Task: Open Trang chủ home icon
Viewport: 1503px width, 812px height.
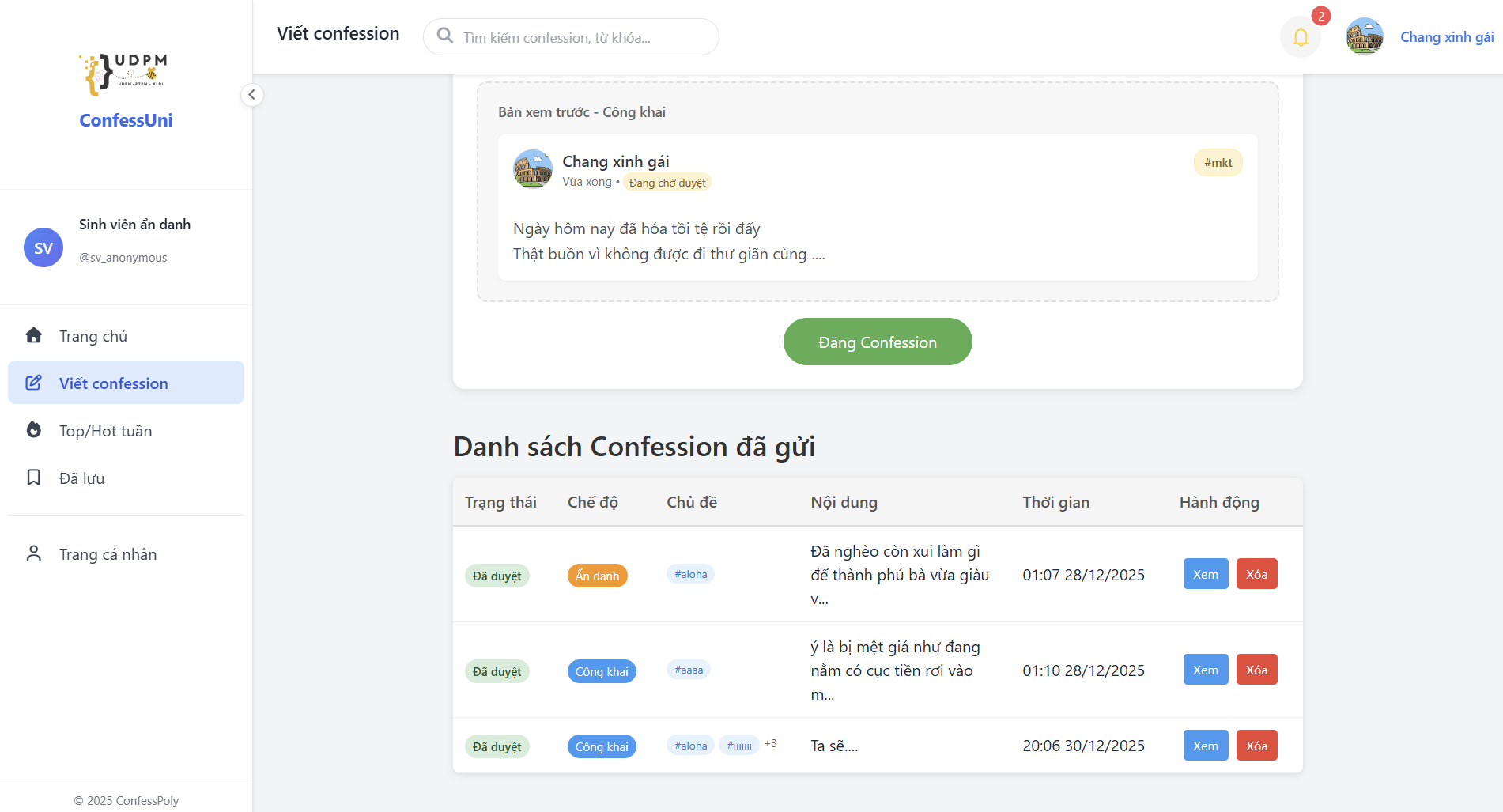Action: pos(33,335)
